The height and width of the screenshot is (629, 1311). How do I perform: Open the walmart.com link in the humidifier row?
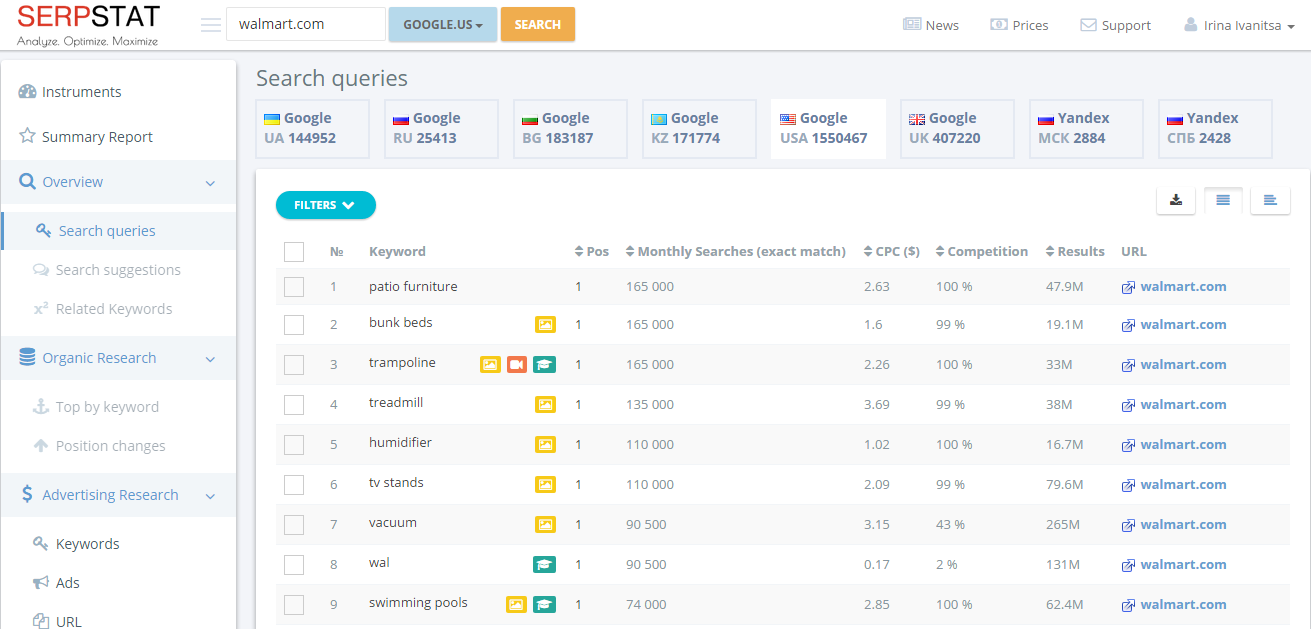tap(1183, 444)
